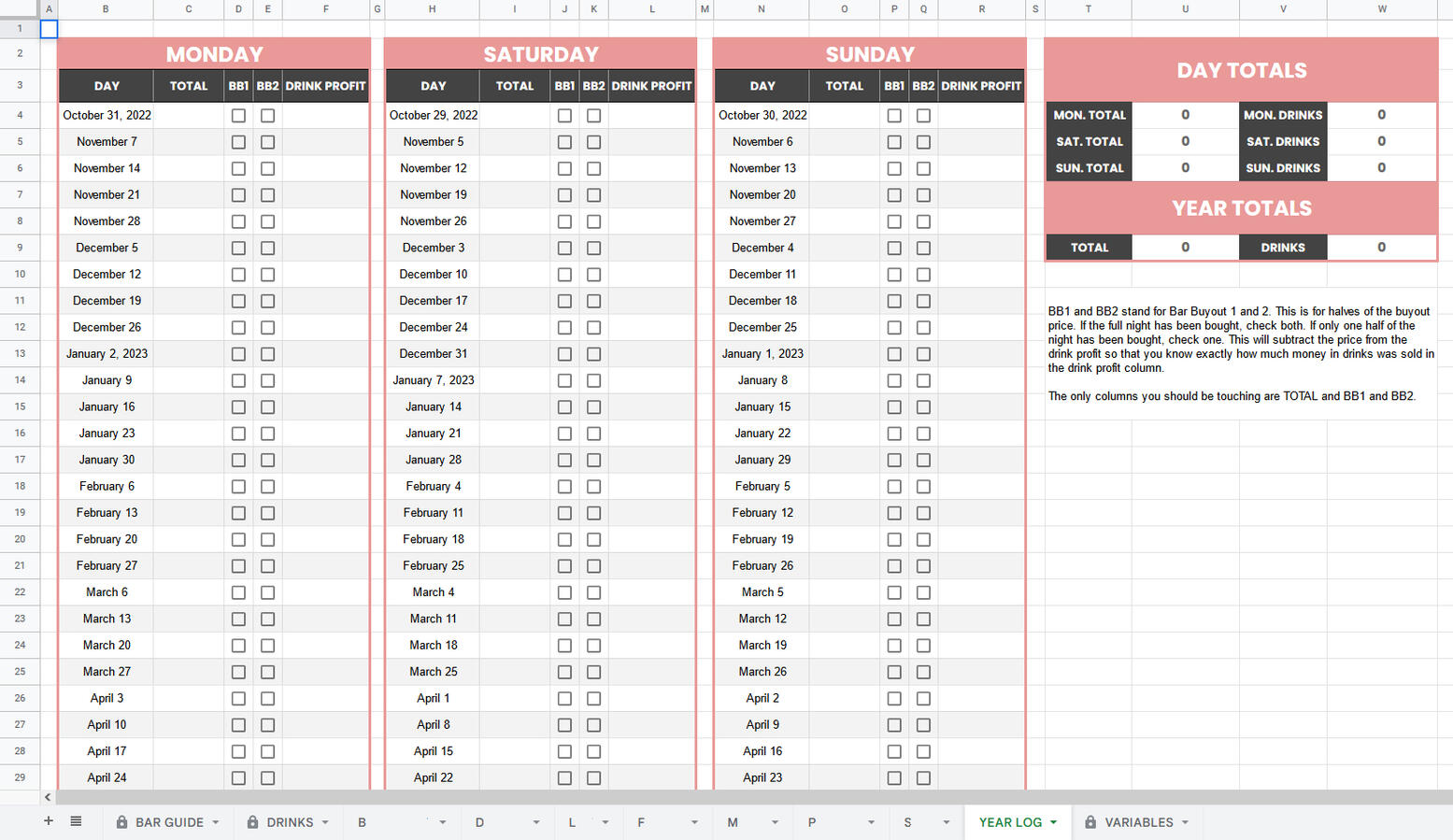Image resolution: width=1453 pixels, height=840 pixels.
Task: Check the BB2 box for January 8 Sunday
Action: tap(923, 380)
